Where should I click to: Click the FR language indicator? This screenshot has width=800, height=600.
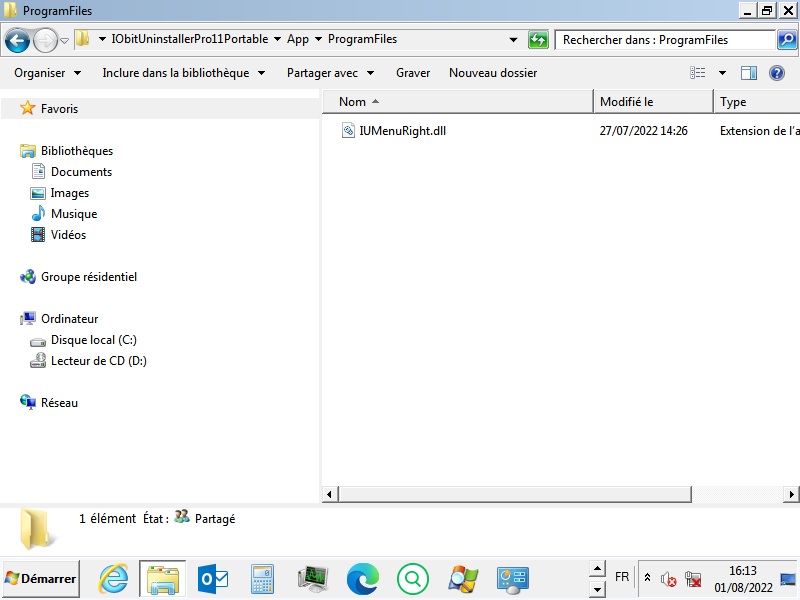pyautogui.click(x=621, y=577)
